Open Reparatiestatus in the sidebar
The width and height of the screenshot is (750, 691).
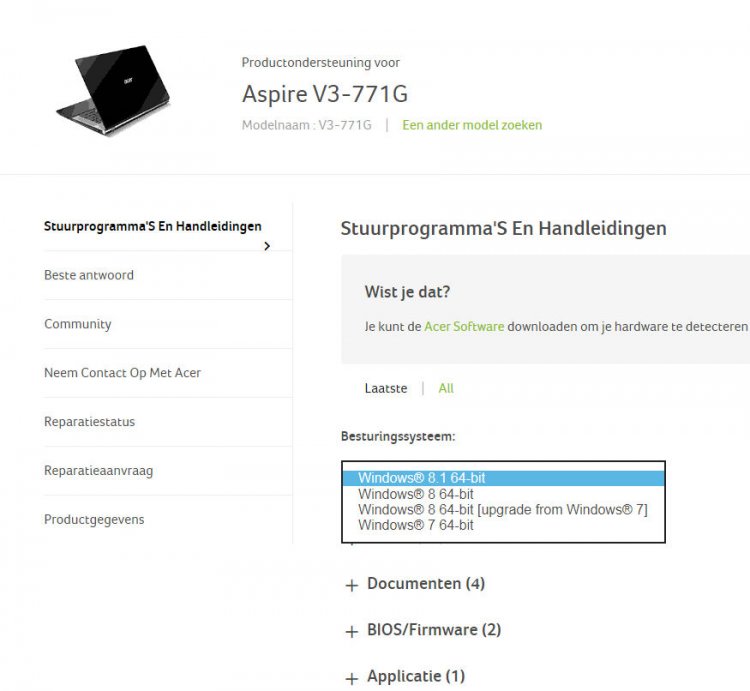point(89,422)
